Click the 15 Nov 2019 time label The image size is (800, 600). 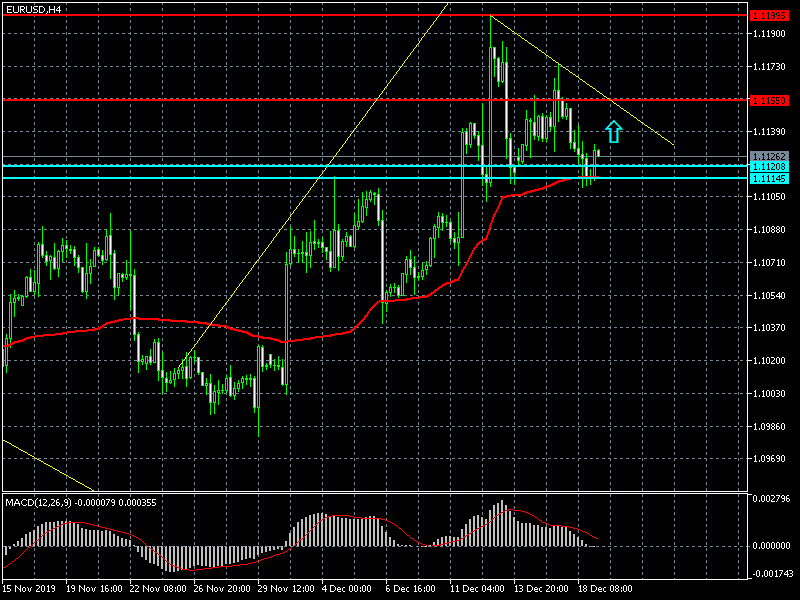pos(29,589)
